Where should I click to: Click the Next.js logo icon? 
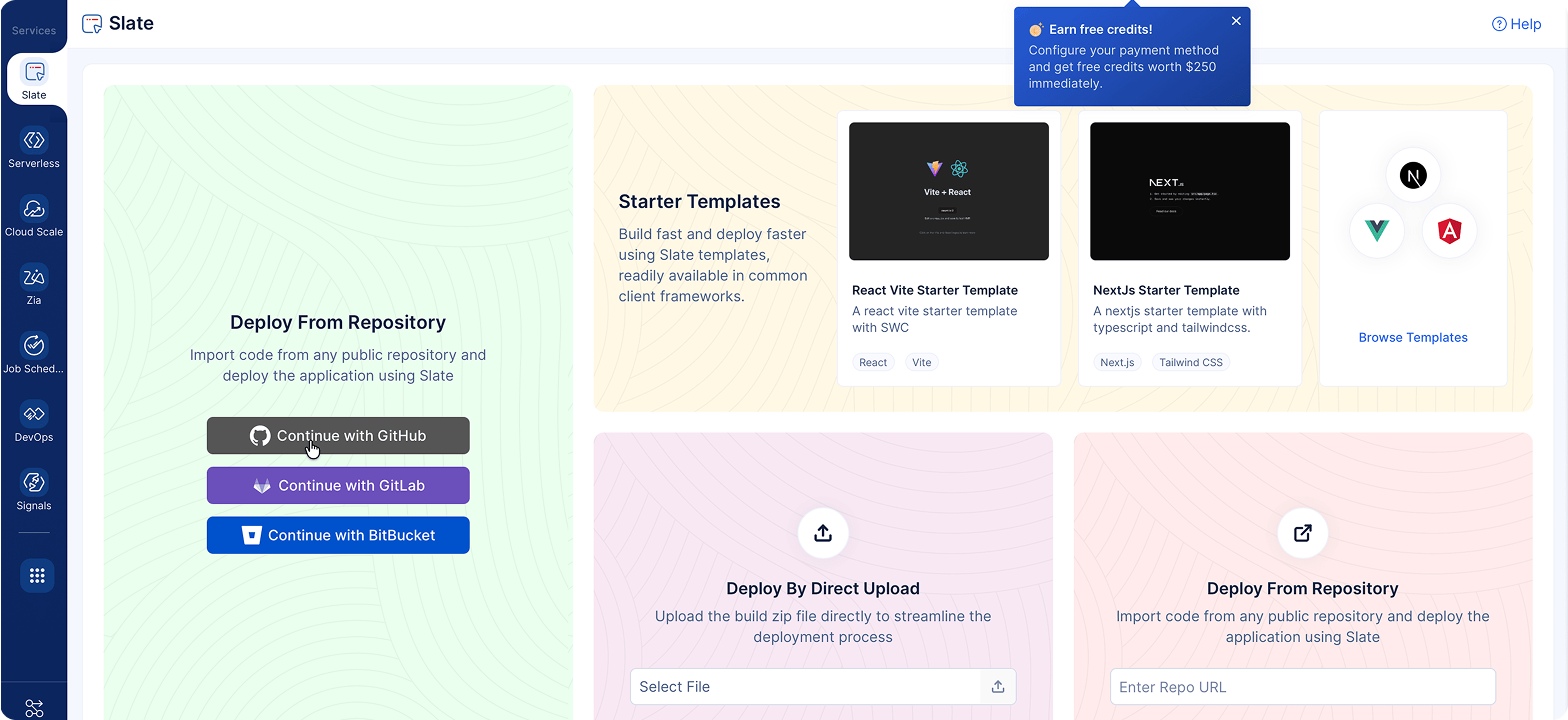coord(1413,176)
